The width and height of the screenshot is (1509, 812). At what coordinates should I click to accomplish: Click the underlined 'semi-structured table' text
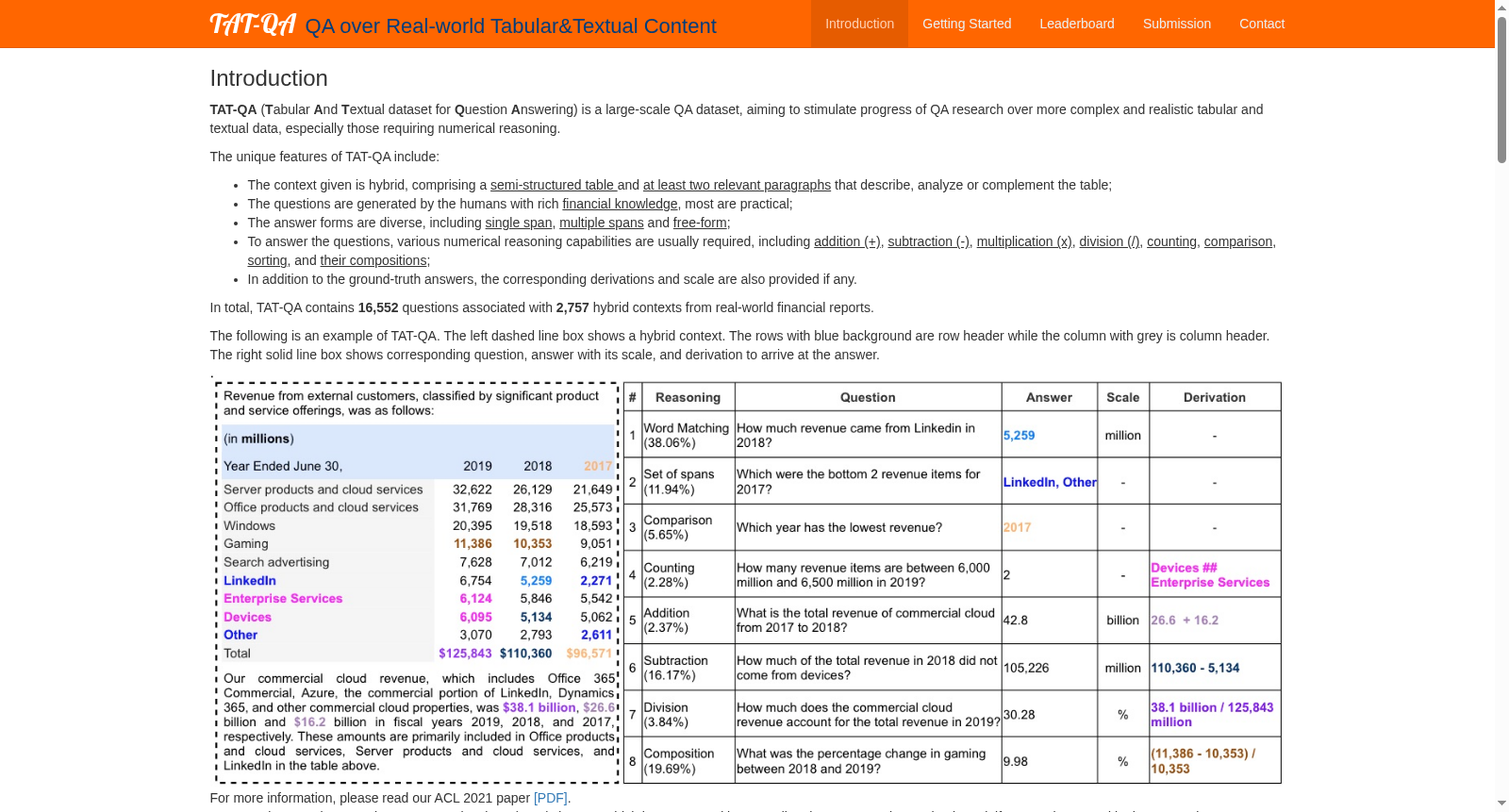click(553, 185)
